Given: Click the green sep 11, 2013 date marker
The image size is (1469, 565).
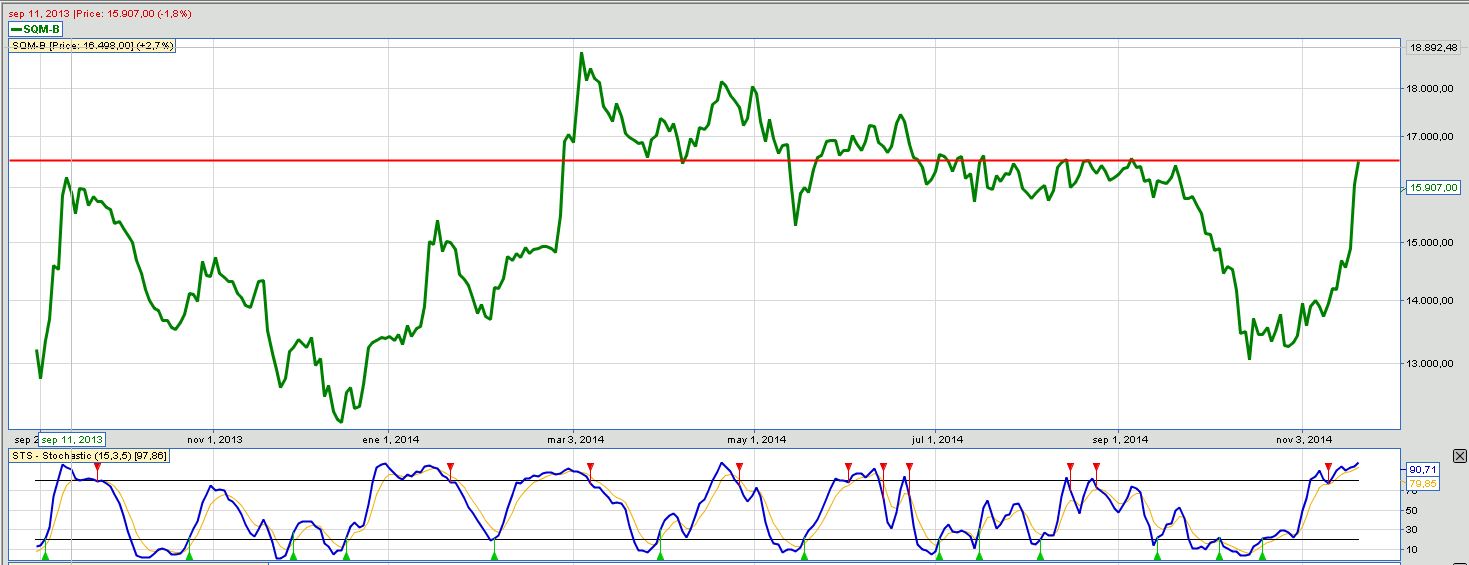Looking at the screenshot, I should point(72,439).
